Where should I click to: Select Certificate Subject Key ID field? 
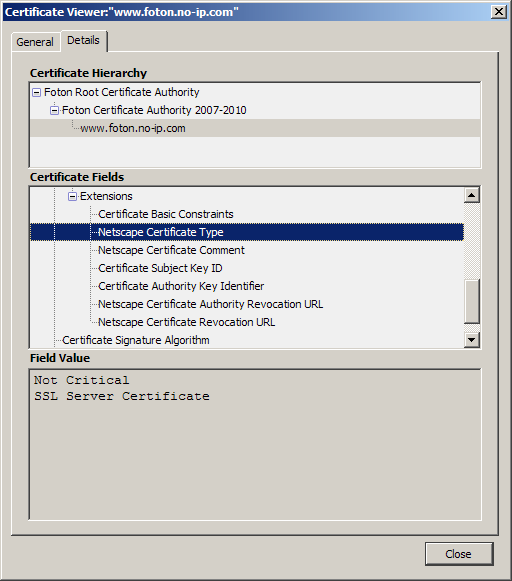tap(160, 268)
